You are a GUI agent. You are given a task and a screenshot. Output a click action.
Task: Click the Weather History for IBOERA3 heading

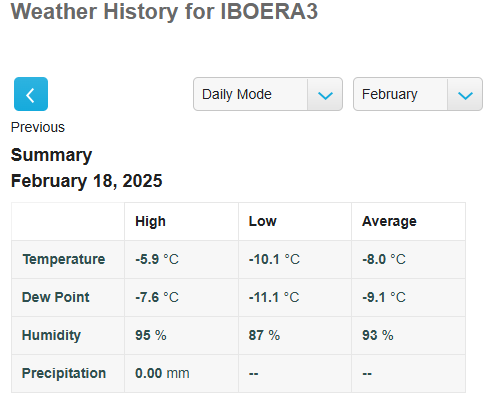(x=164, y=11)
